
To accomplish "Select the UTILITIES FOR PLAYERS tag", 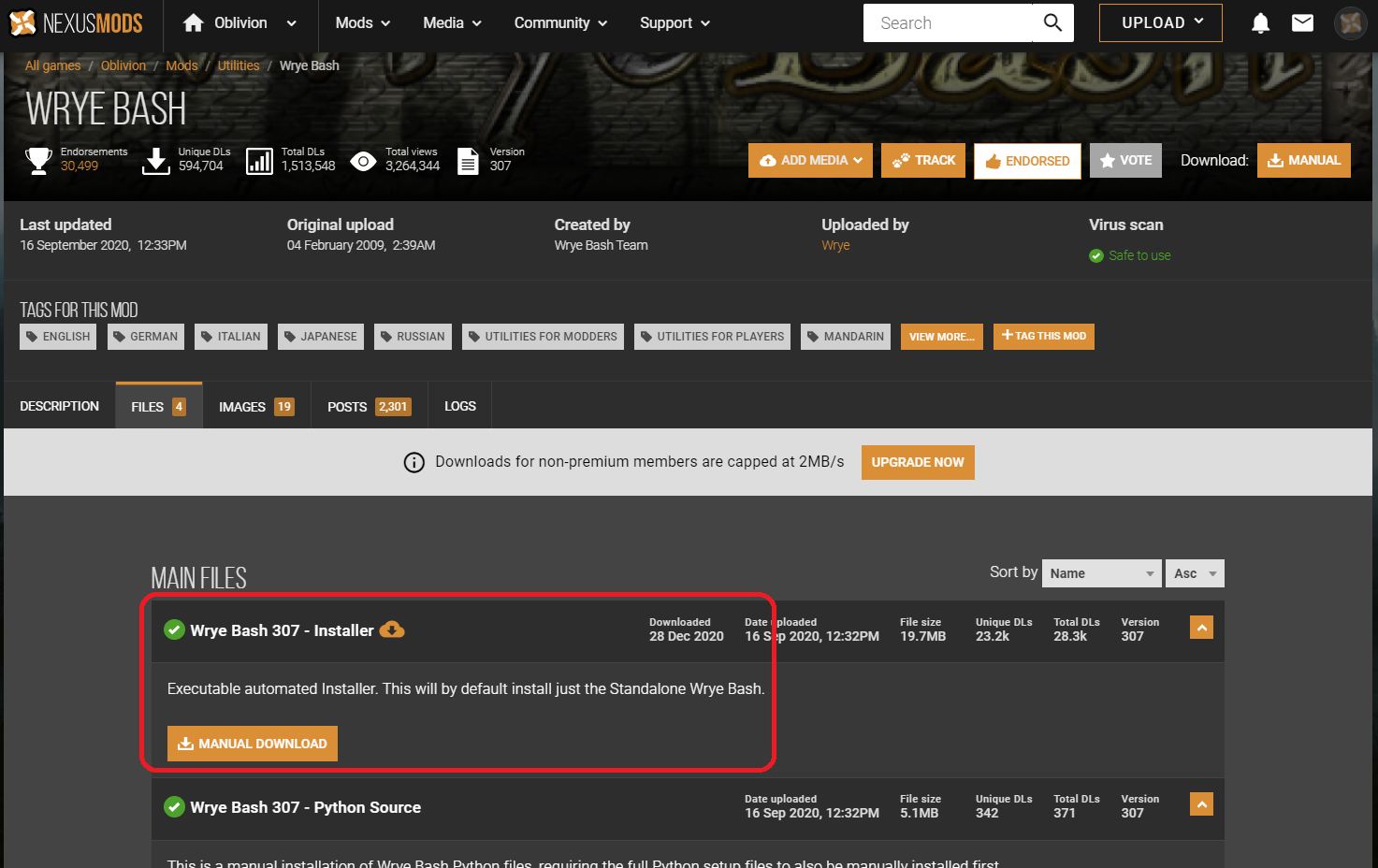I will coord(712,337).
